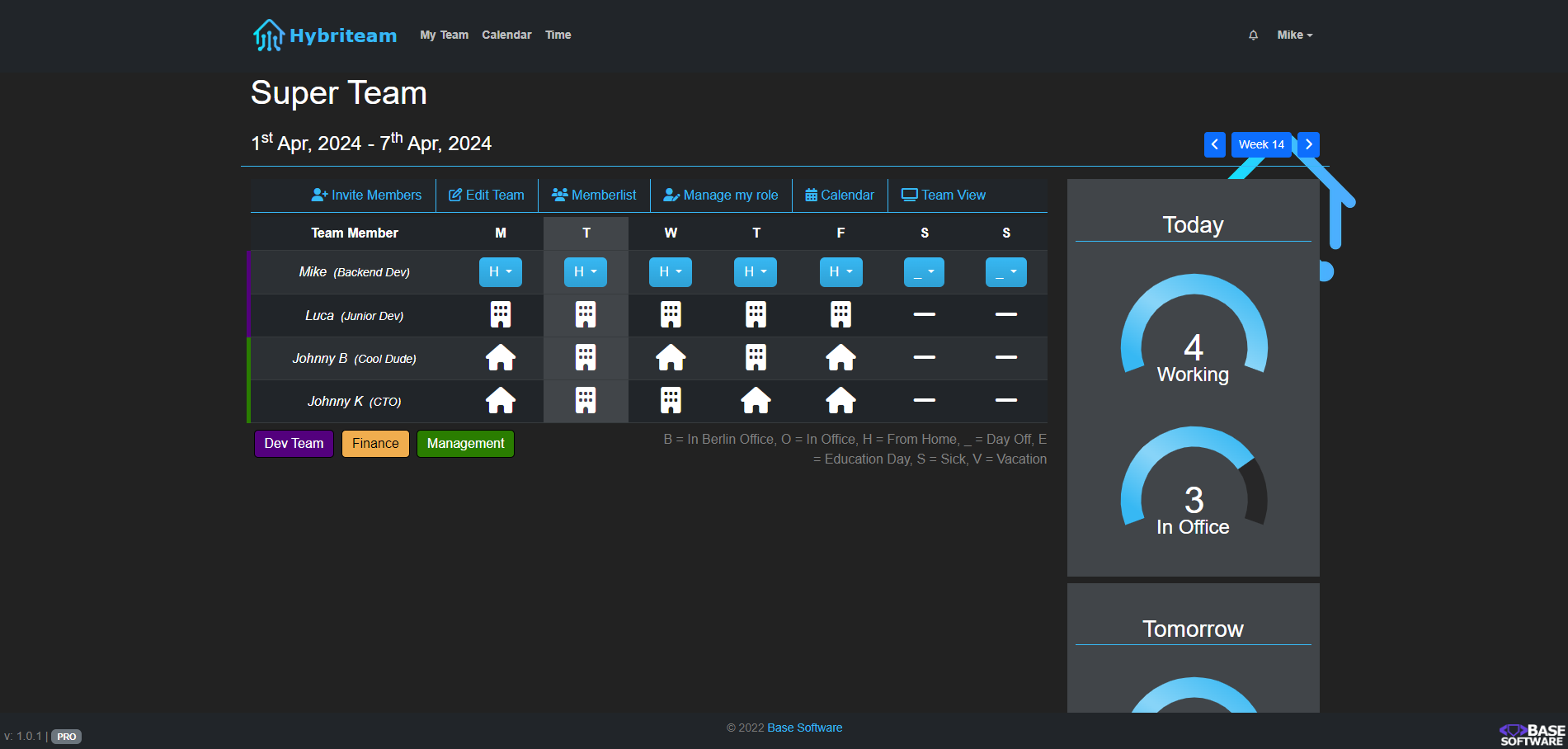Open the Calendar menu in the navbar
The height and width of the screenshot is (749, 1568).
506,35
